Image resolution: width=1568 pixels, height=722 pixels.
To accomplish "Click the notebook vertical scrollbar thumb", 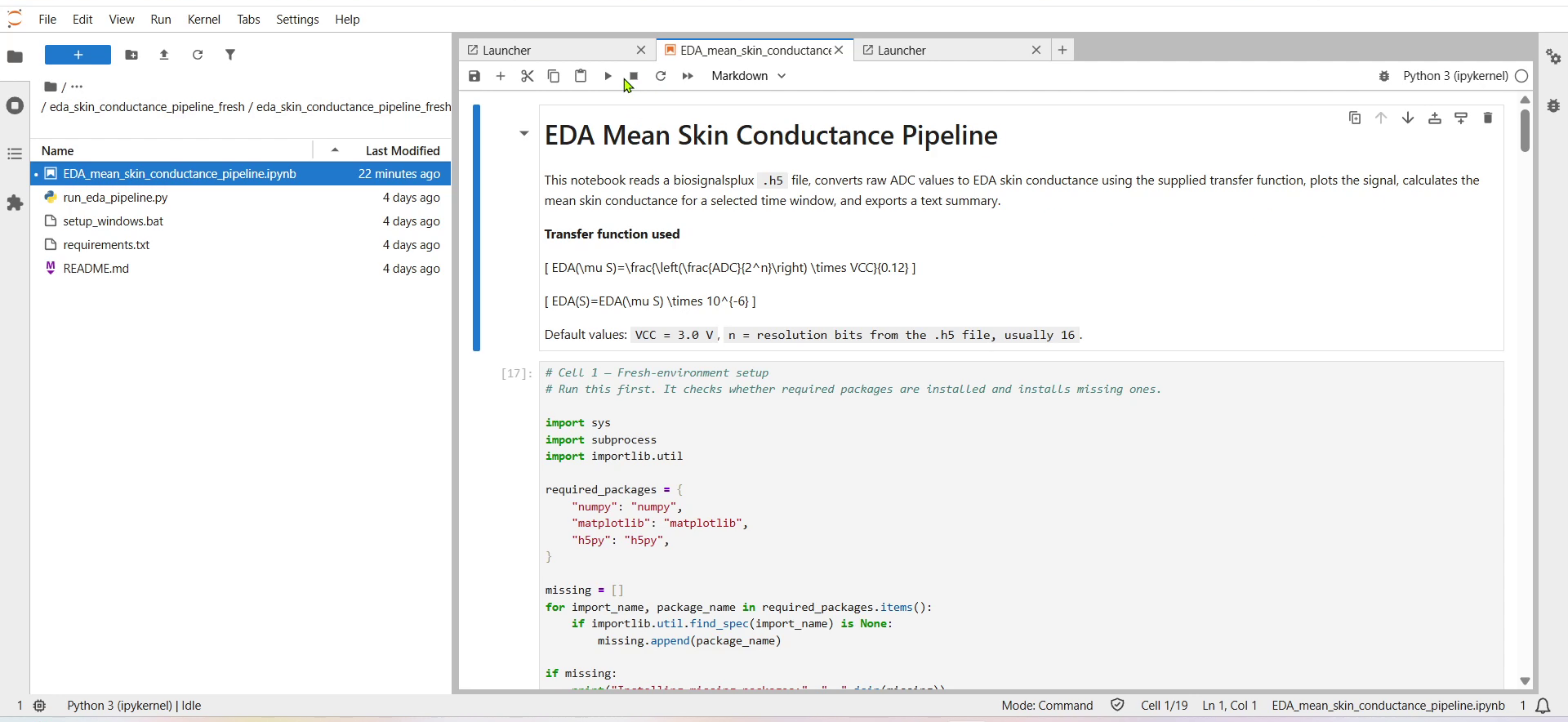I will (x=1525, y=130).
